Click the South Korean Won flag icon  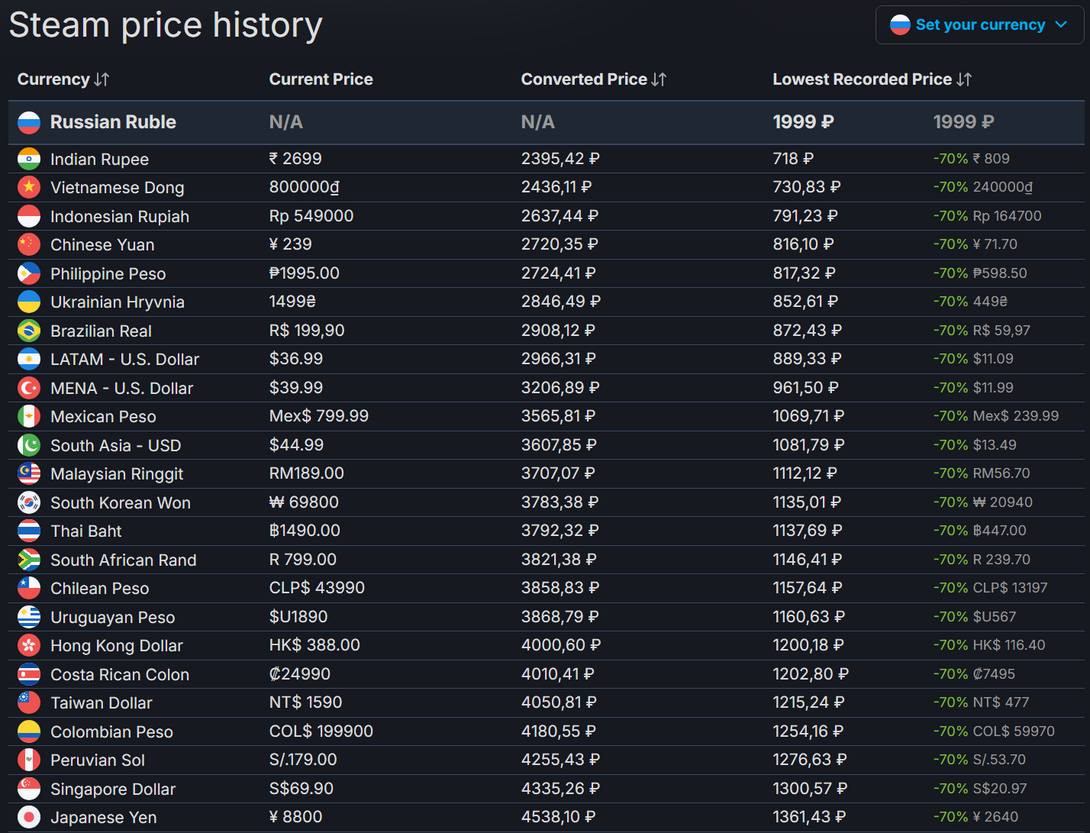[29, 503]
